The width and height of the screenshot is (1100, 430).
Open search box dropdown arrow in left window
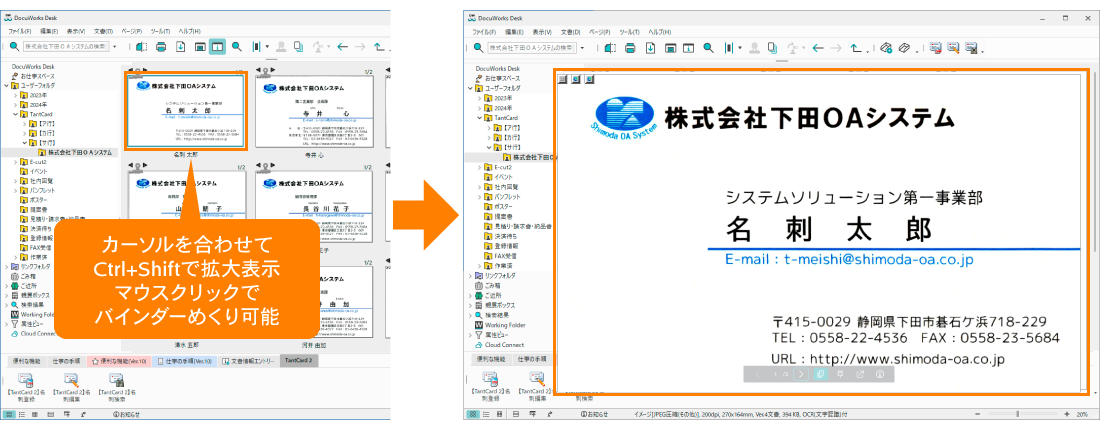point(115,46)
